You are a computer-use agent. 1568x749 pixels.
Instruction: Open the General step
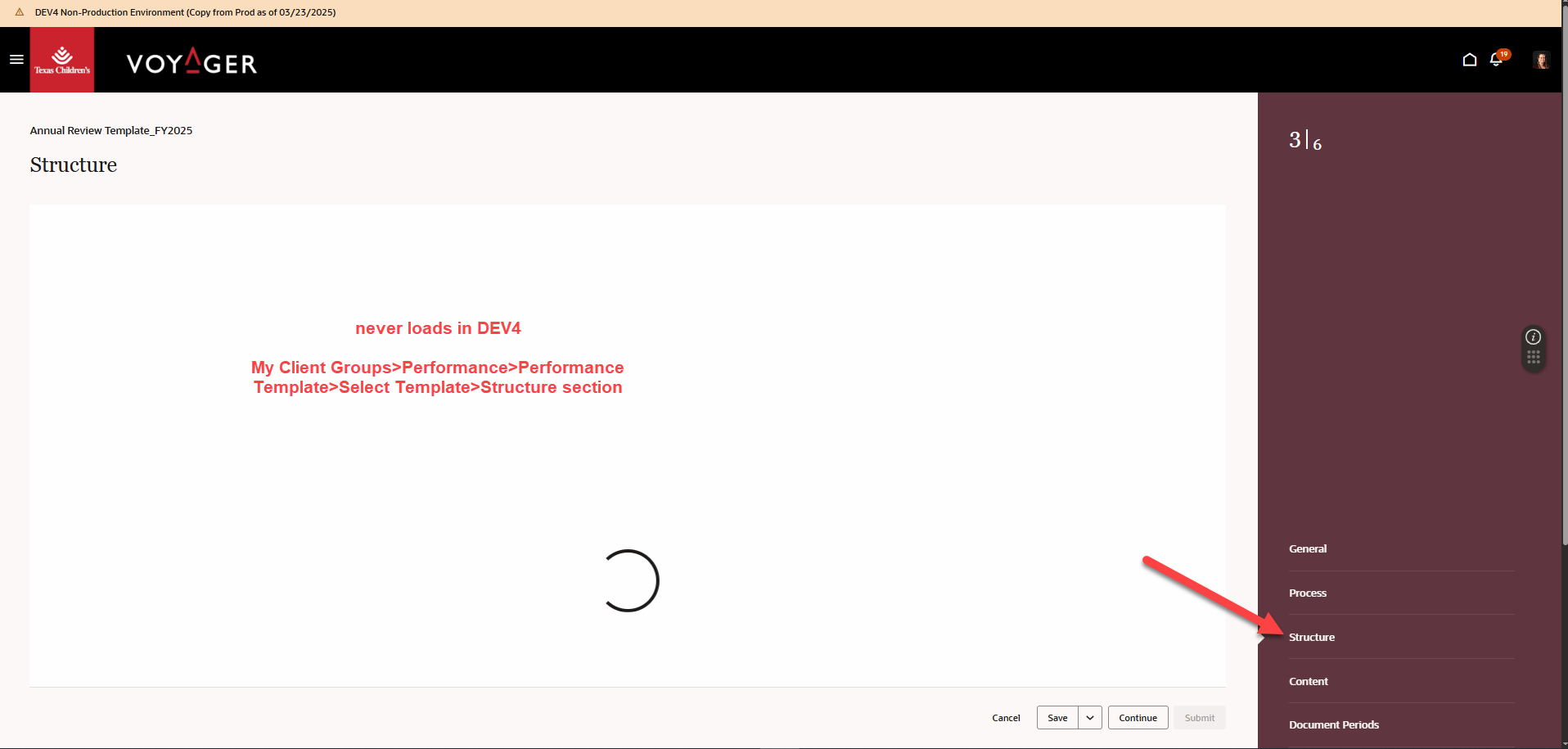click(x=1308, y=548)
